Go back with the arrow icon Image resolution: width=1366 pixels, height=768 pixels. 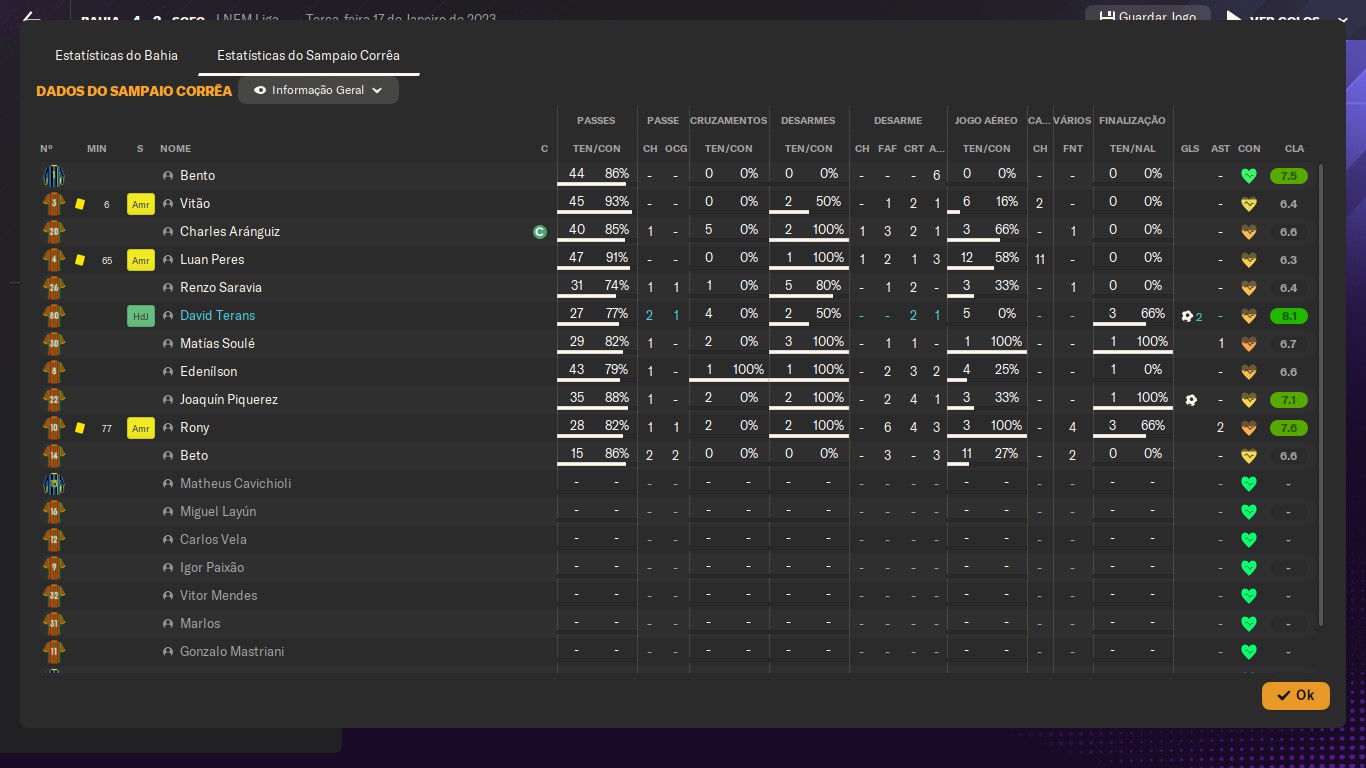click(x=31, y=18)
